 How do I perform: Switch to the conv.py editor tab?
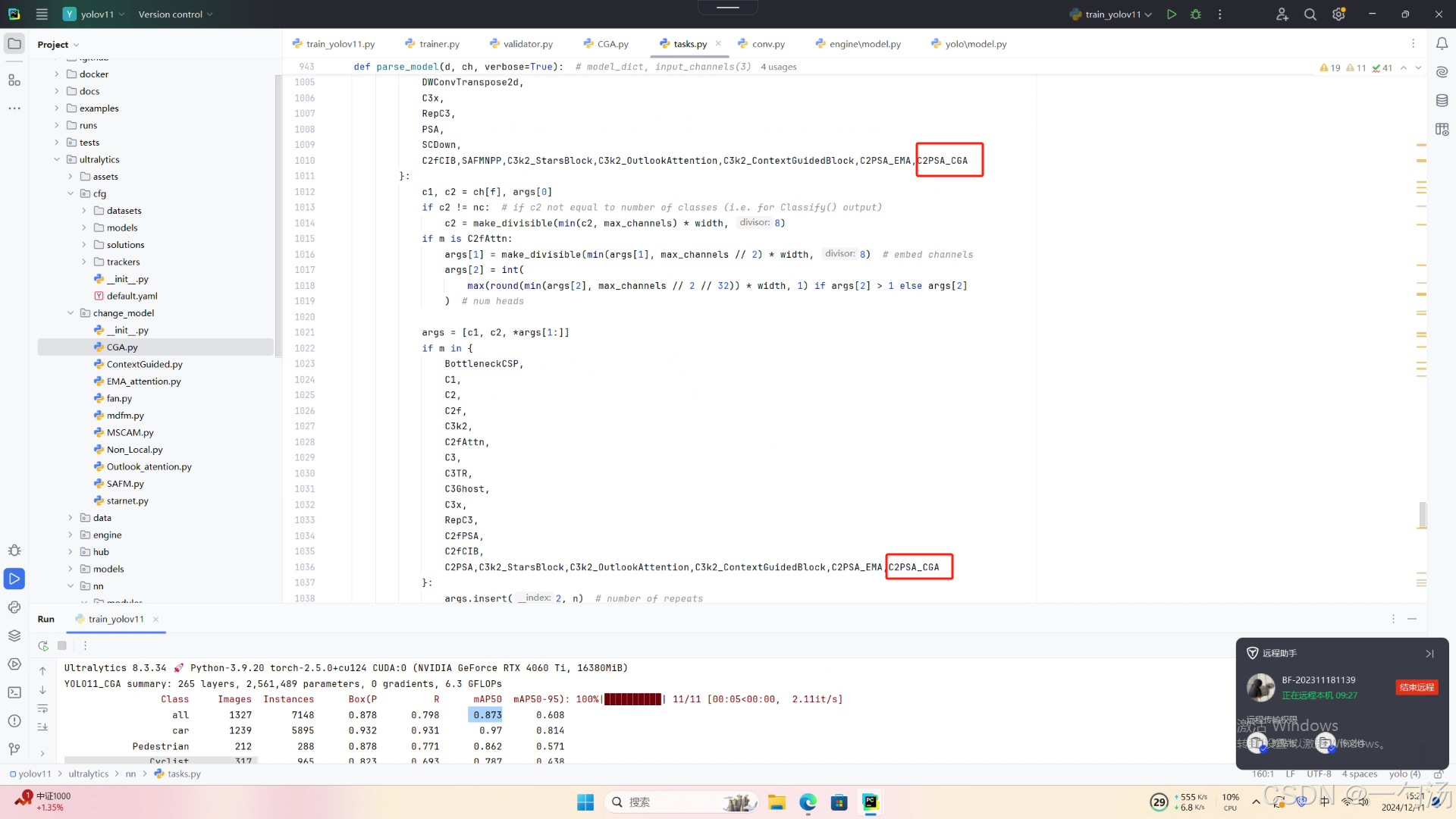[x=767, y=44]
